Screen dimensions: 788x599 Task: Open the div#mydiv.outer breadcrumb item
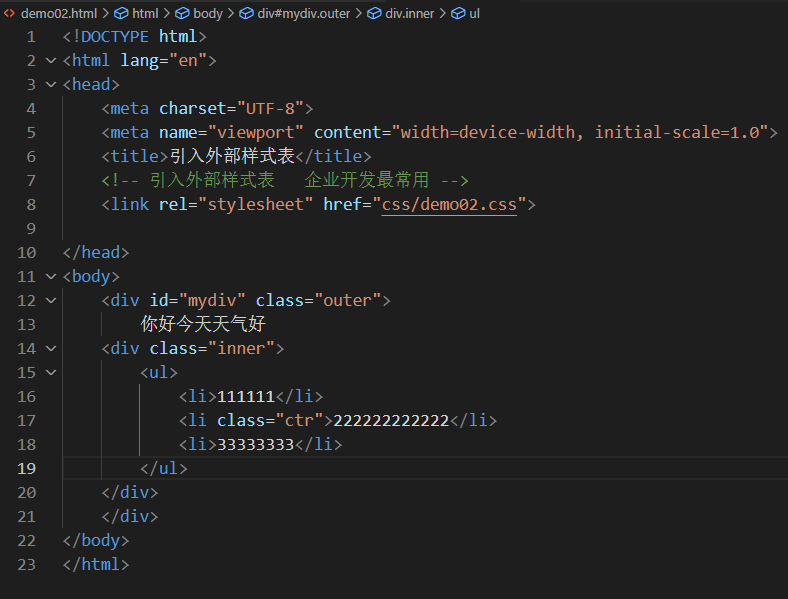tap(304, 14)
